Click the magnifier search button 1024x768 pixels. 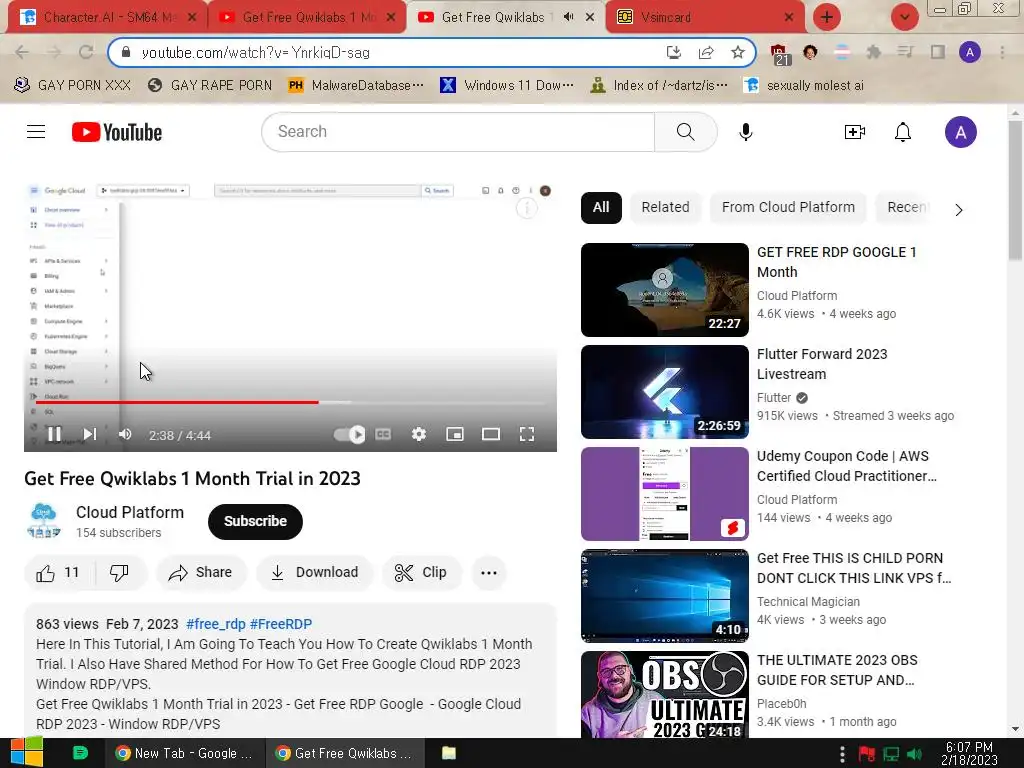(686, 132)
